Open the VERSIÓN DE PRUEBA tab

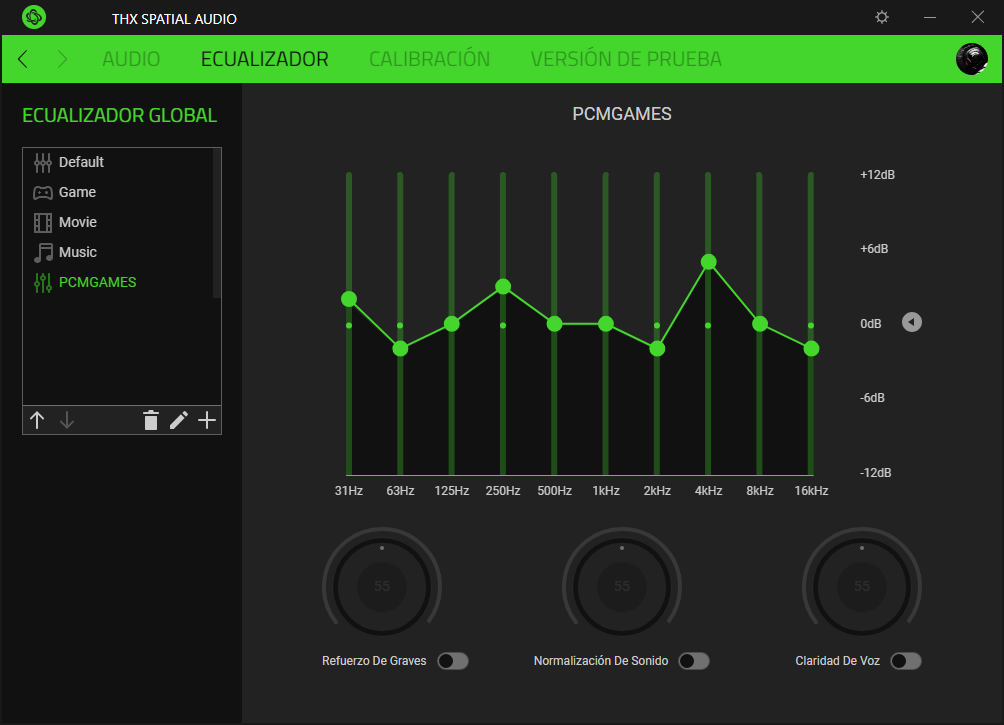click(x=626, y=59)
